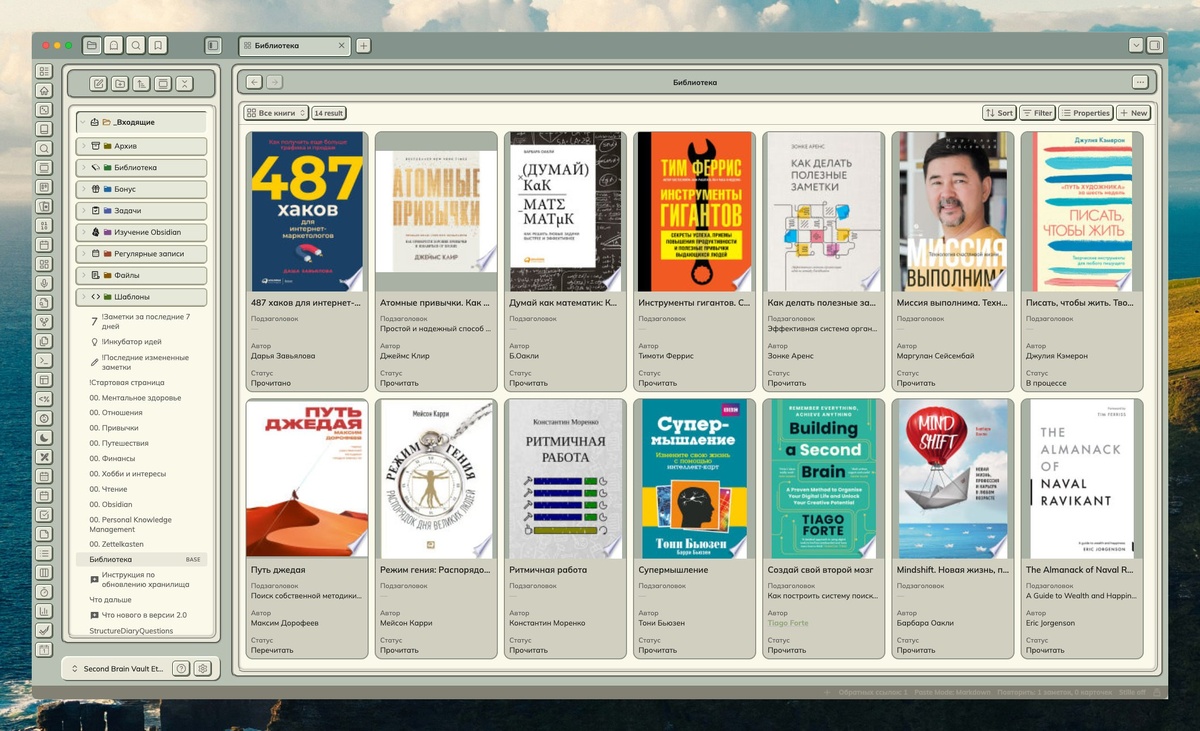The height and width of the screenshot is (731, 1200).
Task: Open the Building a Second Brain cover
Action: point(822,478)
